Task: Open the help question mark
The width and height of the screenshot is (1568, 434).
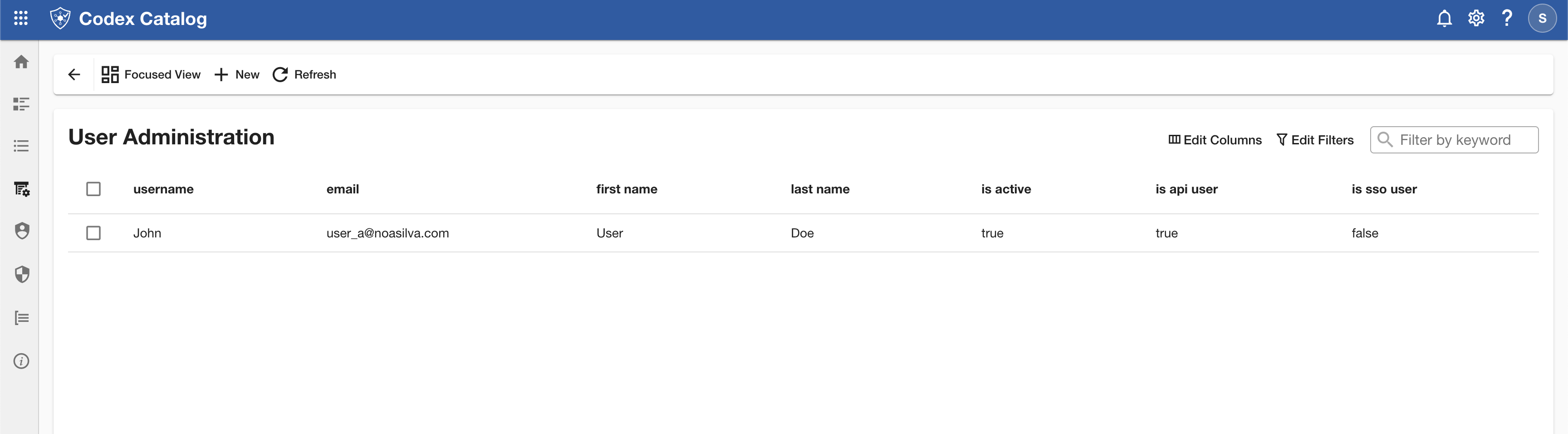Action: click(1507, 18)
